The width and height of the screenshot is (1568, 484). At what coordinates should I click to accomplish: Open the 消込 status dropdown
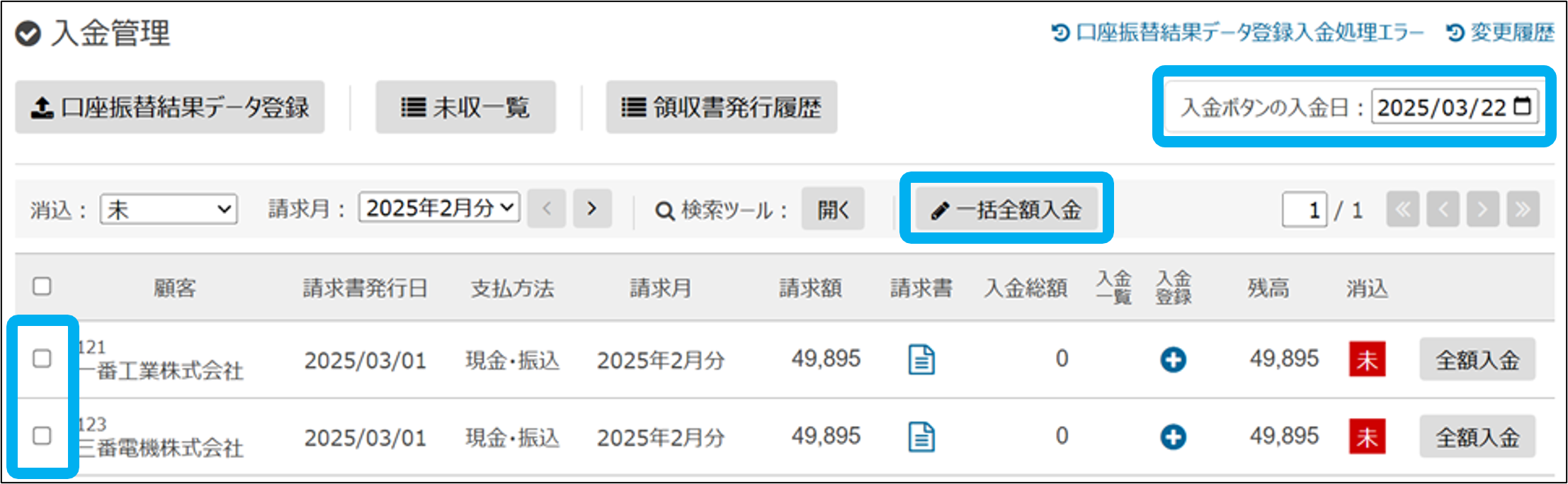169,210
